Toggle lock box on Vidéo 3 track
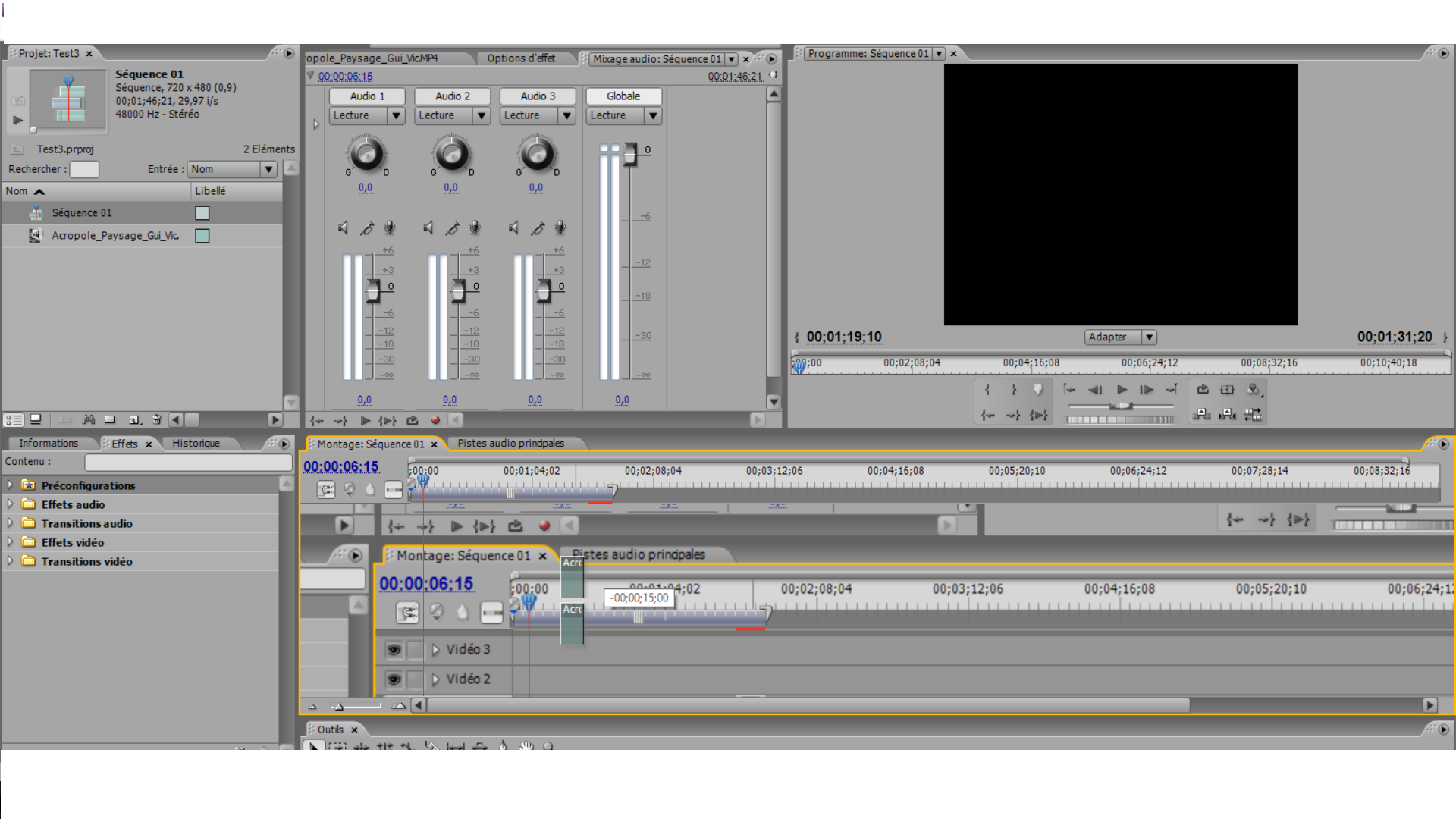This screenshot has width=1456, height=819. point(415,650)
